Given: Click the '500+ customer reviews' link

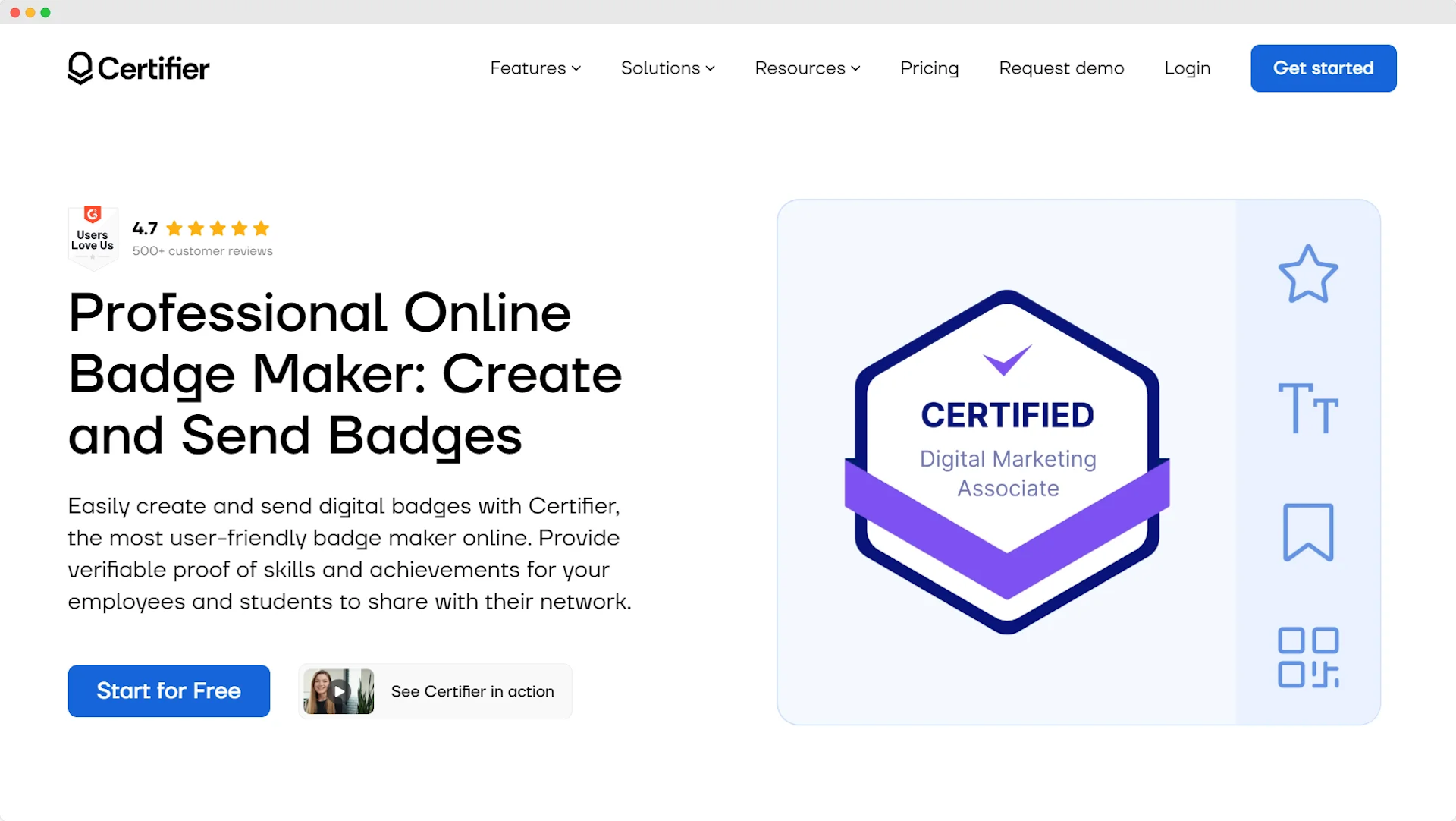Looking at the screenshot, I should (203, 251).
